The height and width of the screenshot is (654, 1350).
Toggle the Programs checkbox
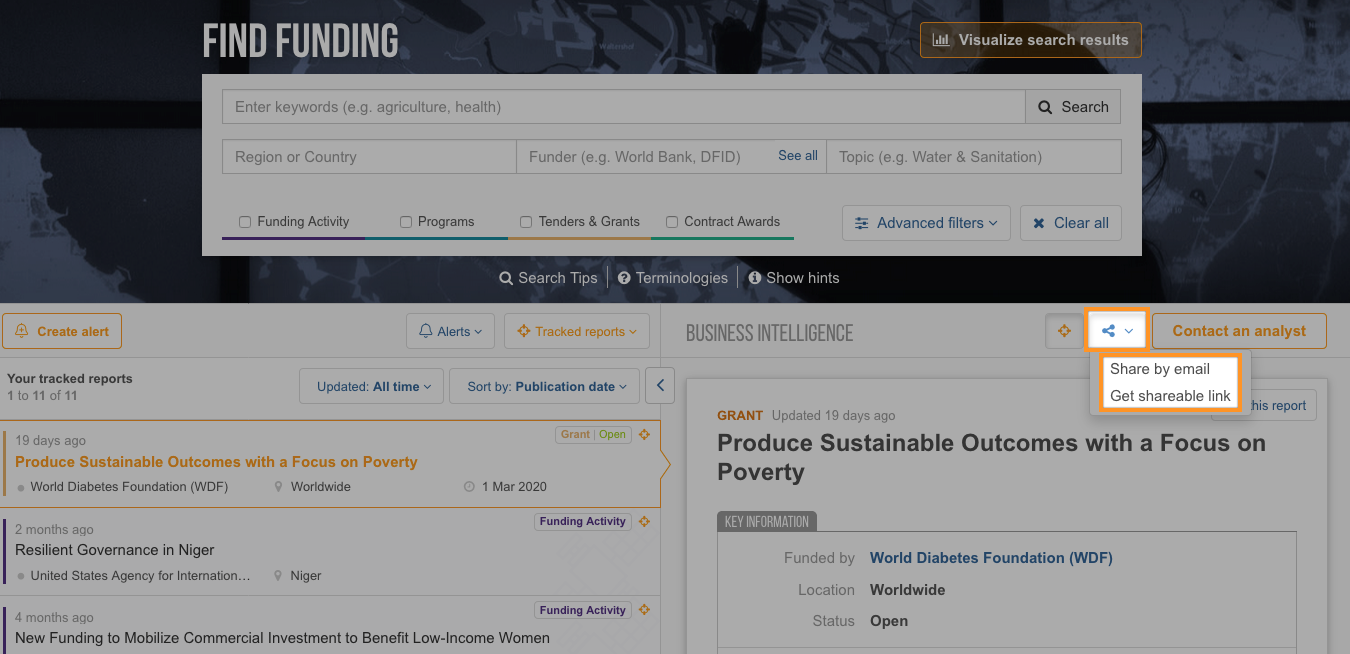pos(406,222)
